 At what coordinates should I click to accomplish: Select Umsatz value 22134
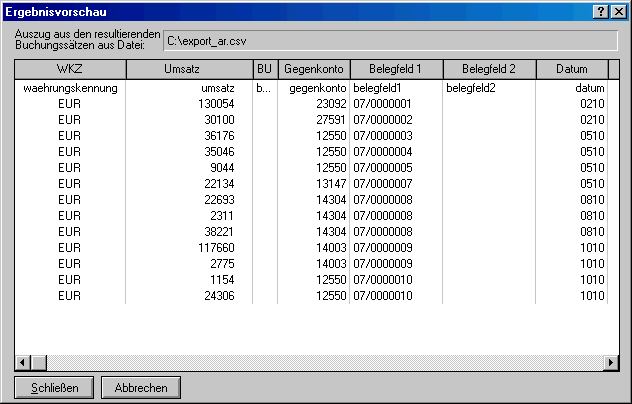click(x=219, y=184)
